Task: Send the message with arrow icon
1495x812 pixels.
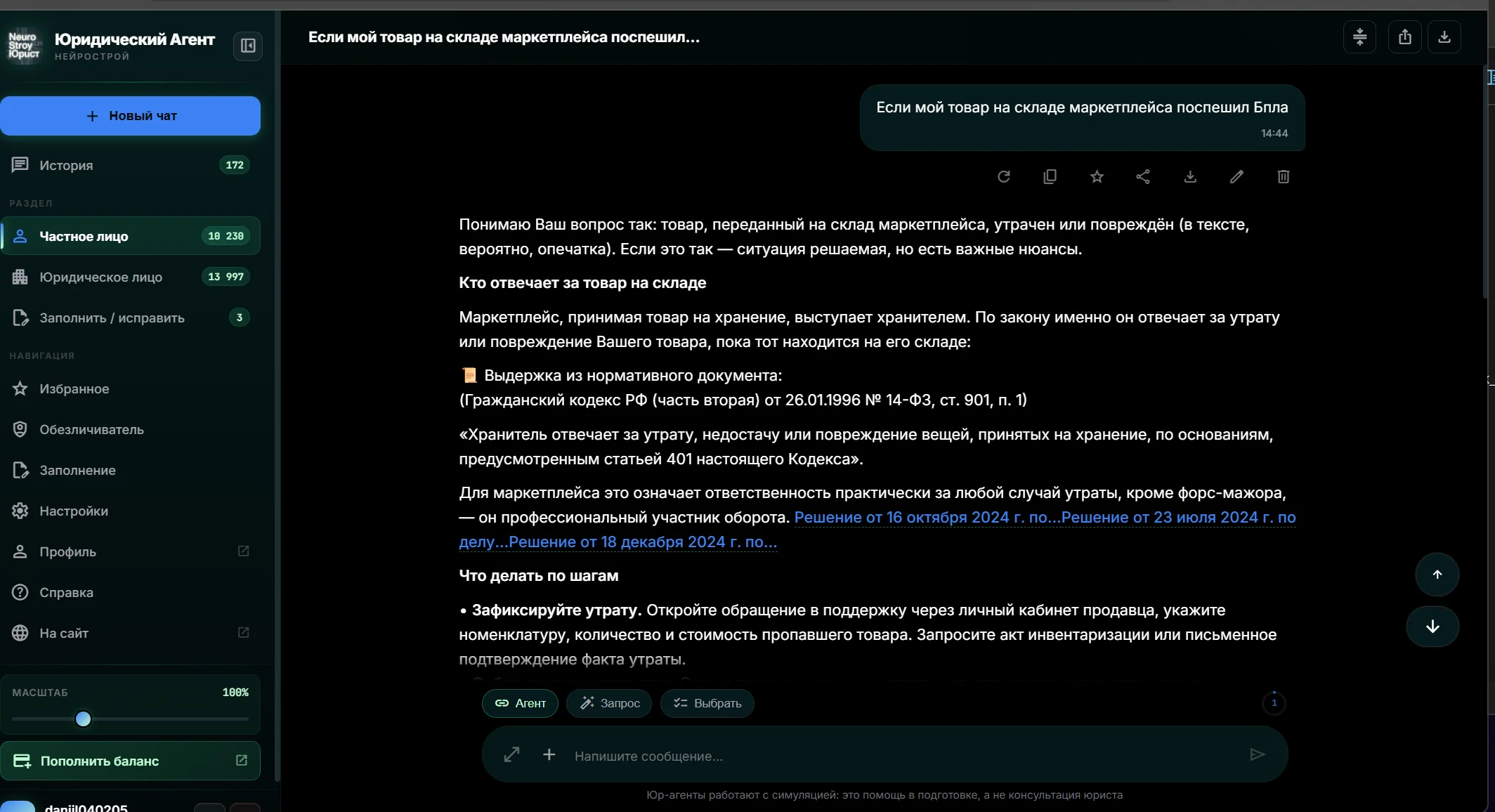Action: click(x=1257, y=754)
